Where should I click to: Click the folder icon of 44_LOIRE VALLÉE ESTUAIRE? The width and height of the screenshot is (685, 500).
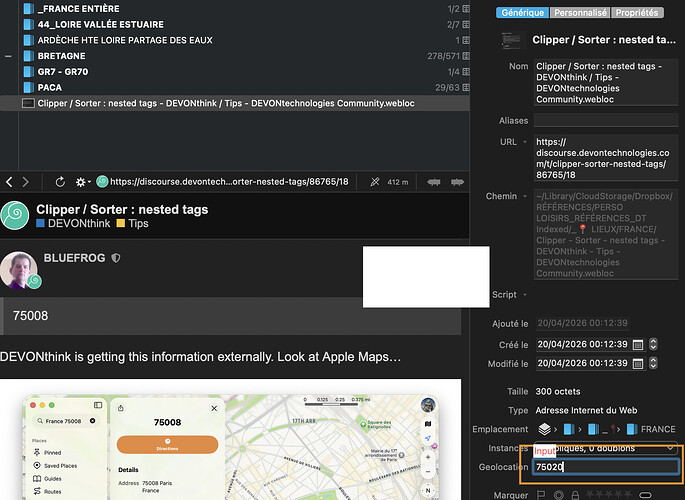tap(28, 24)
